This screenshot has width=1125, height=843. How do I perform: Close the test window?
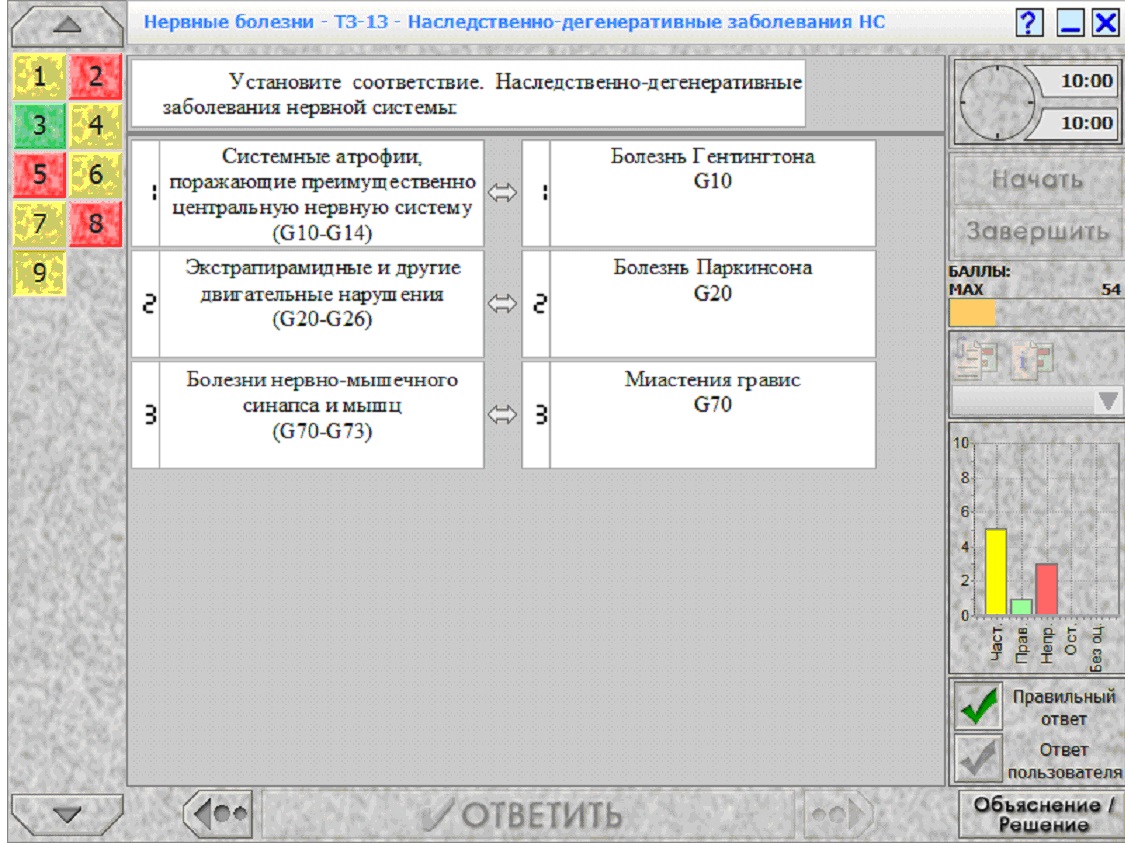1106,23
